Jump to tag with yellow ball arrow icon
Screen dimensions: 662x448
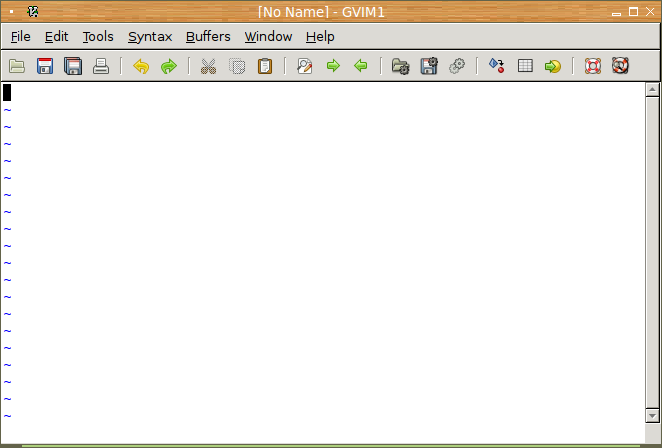553,66
